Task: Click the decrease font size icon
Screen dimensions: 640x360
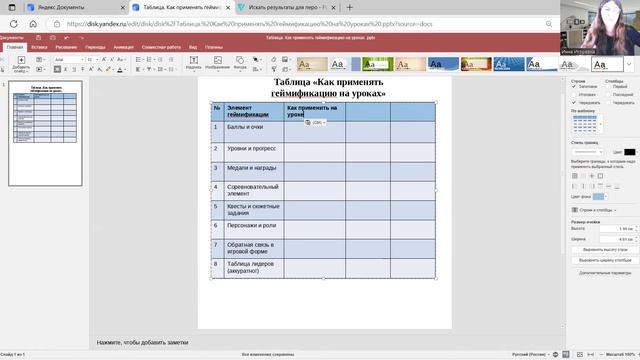Action: pos(112,60)
